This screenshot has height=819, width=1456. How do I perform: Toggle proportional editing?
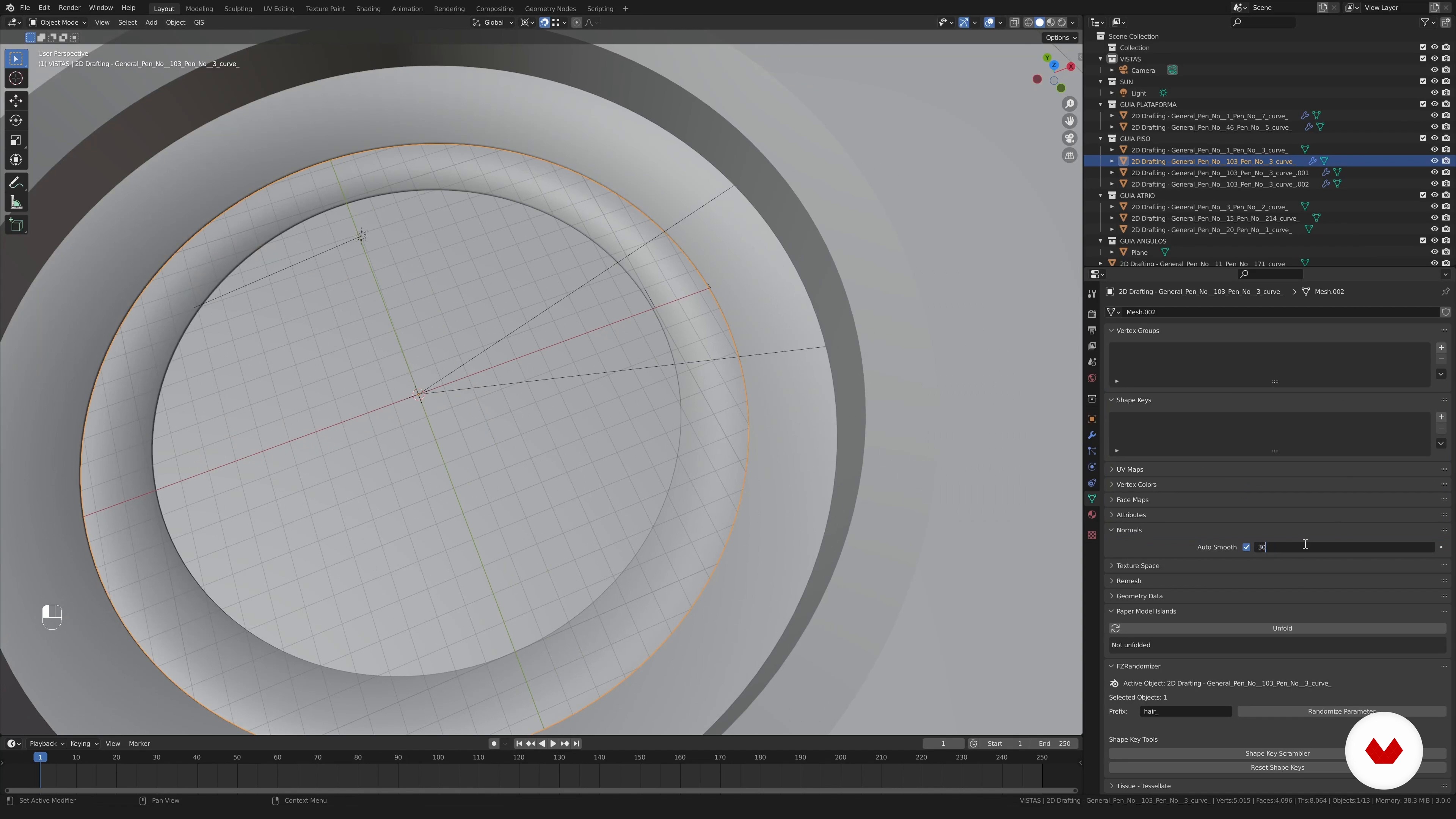coord(576,23)
